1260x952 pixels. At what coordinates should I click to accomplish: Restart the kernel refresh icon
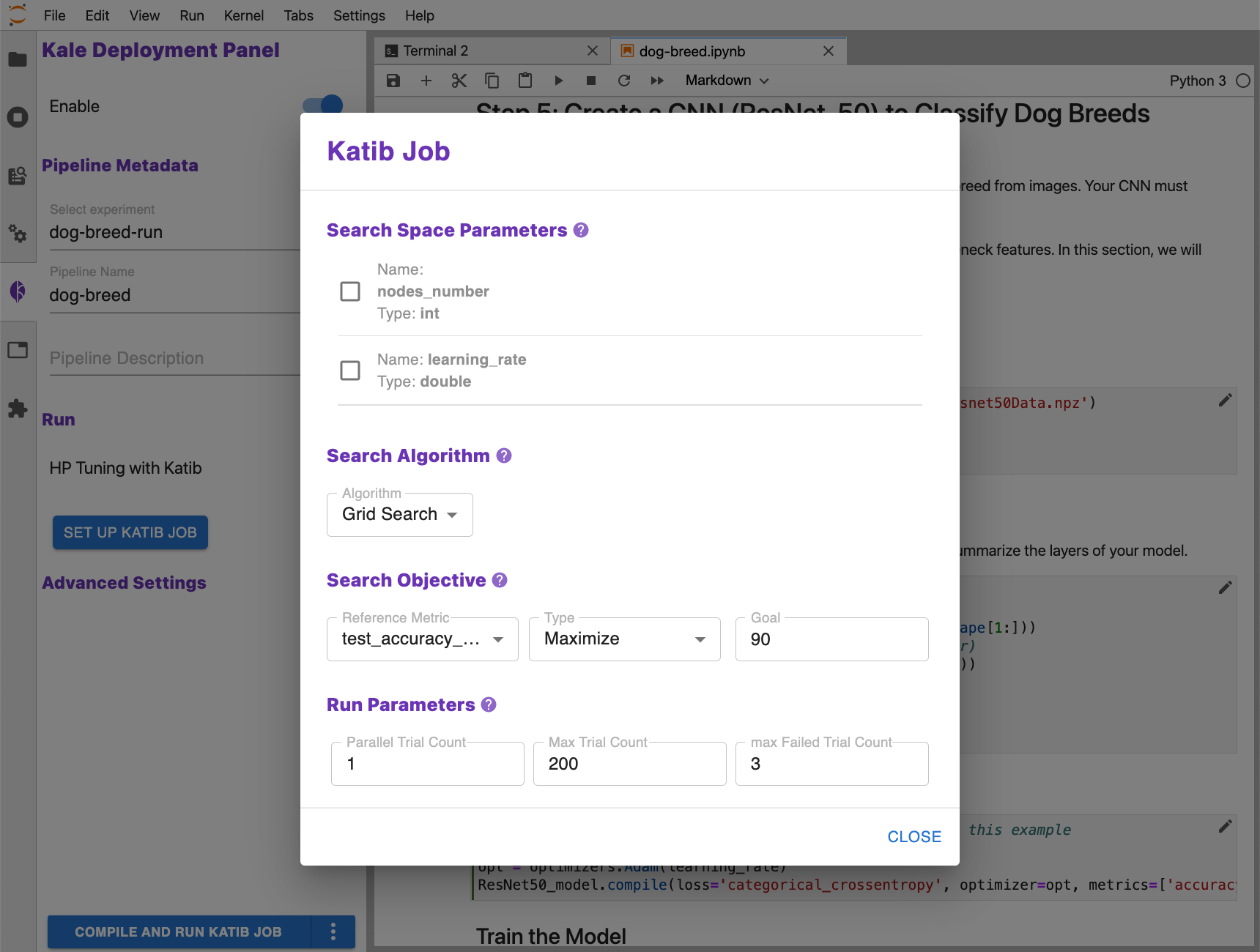point(624,81)
